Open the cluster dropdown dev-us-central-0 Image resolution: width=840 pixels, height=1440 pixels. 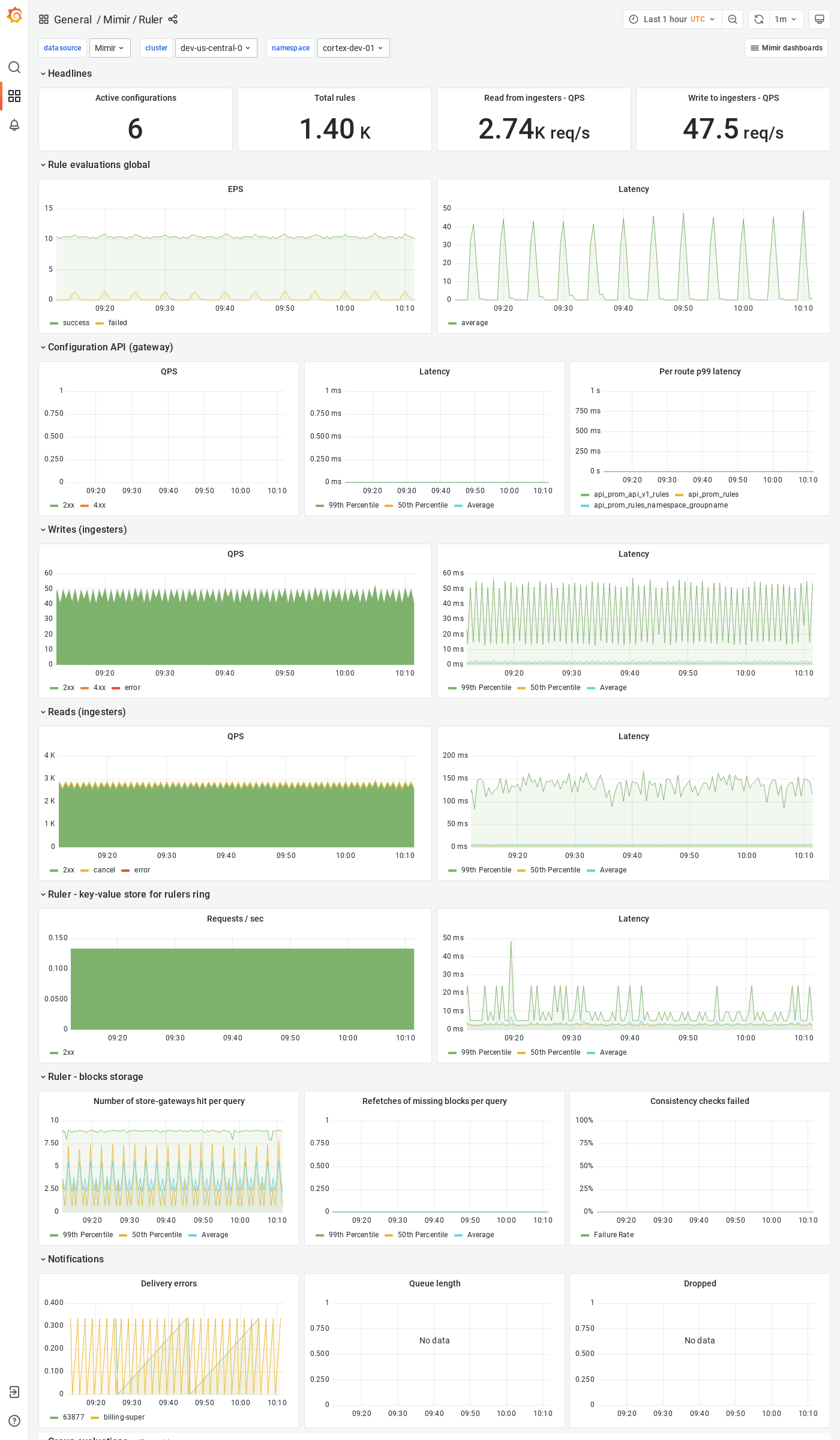pyautogui.click(x=216, y=48)
